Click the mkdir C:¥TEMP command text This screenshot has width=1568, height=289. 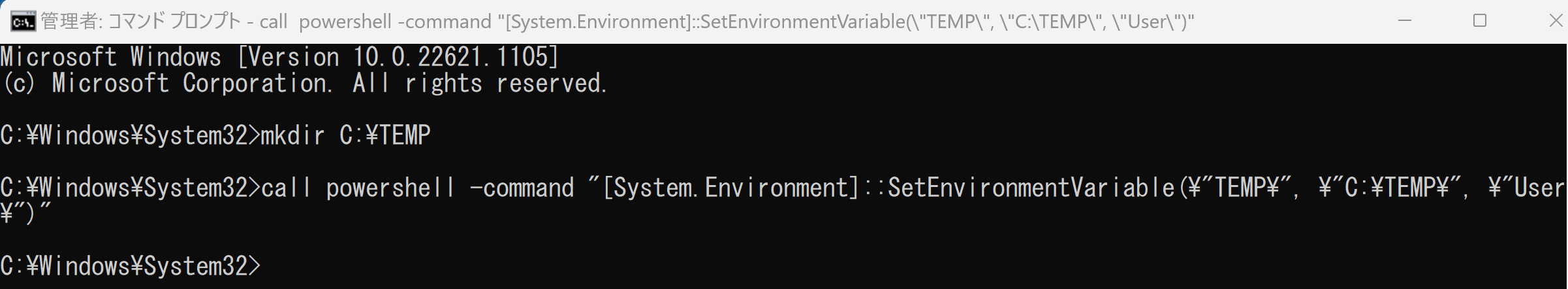click(x=346, y=135)
